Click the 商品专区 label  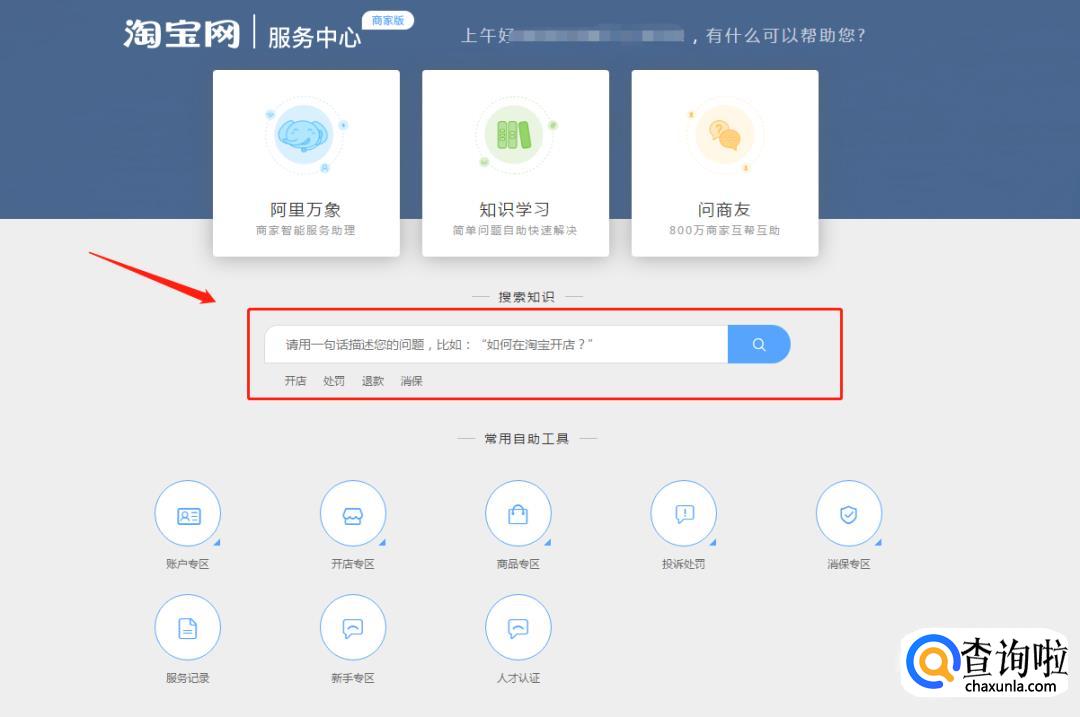518,564
